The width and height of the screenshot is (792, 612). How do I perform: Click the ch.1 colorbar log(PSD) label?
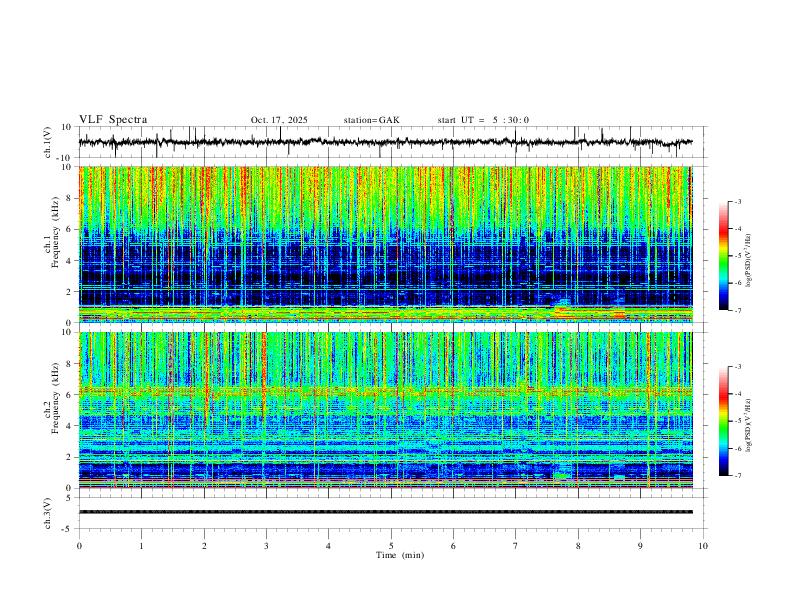(749, 261)
